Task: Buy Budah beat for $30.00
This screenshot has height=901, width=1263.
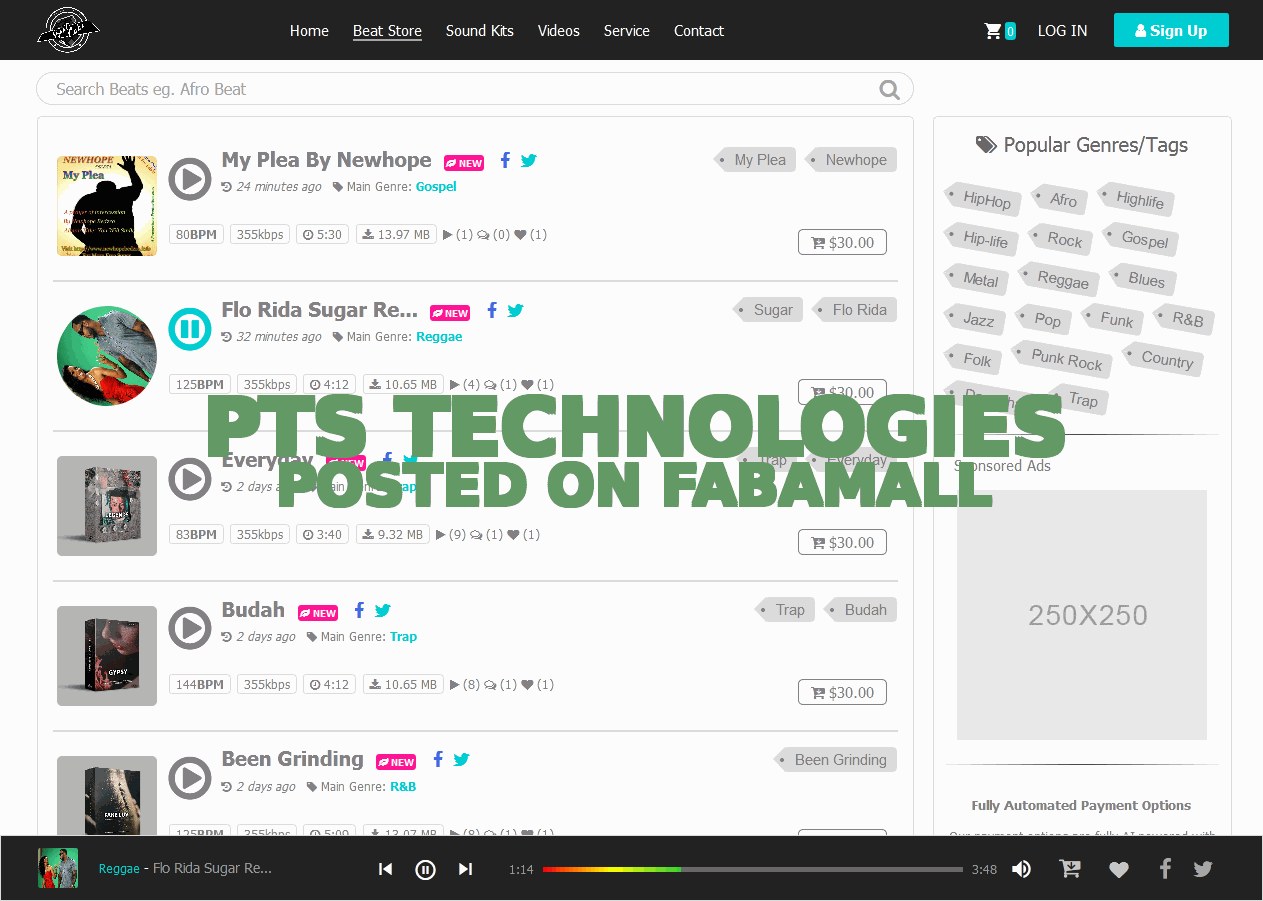Action: point(842,692)
